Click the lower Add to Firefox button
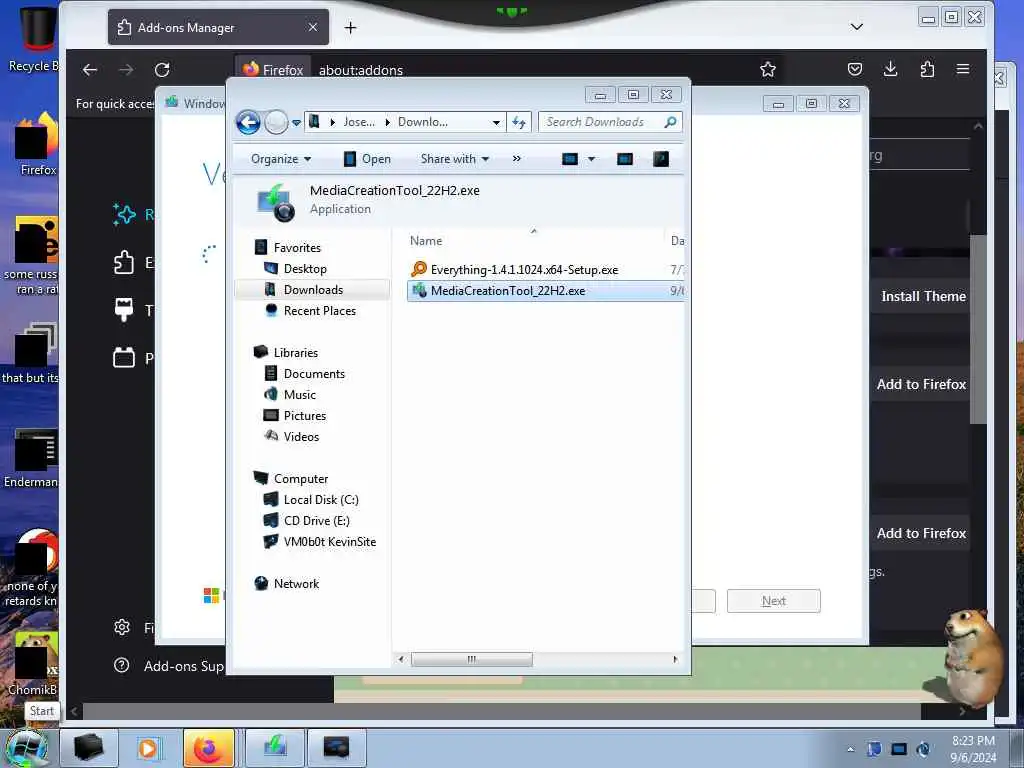The width and height of the screenshot is (1024, 768). [921, 534]
